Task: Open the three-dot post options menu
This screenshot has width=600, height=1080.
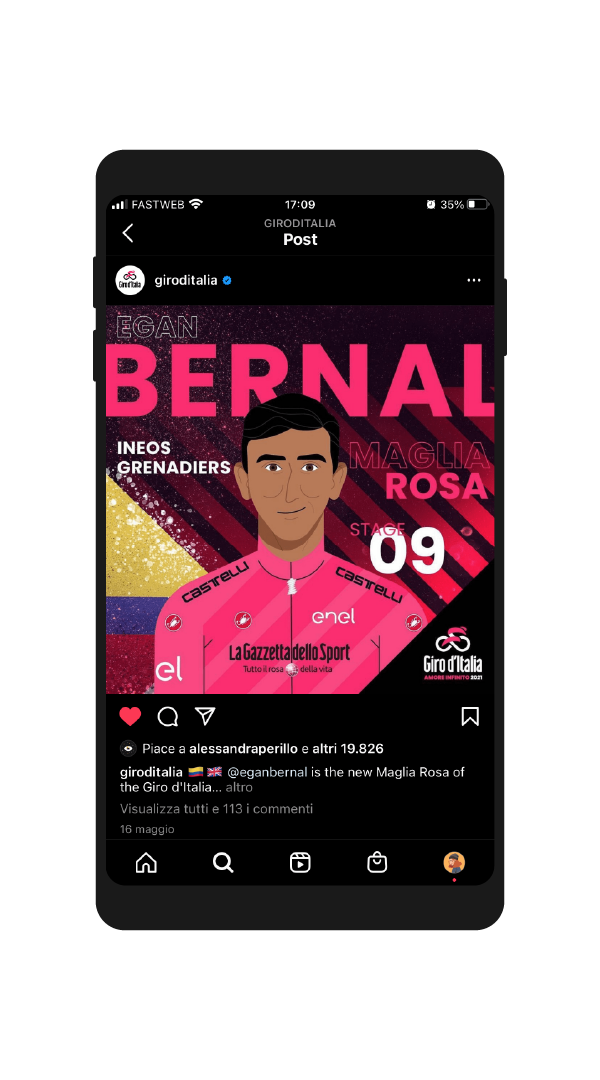Action: [x=474, y=280]
